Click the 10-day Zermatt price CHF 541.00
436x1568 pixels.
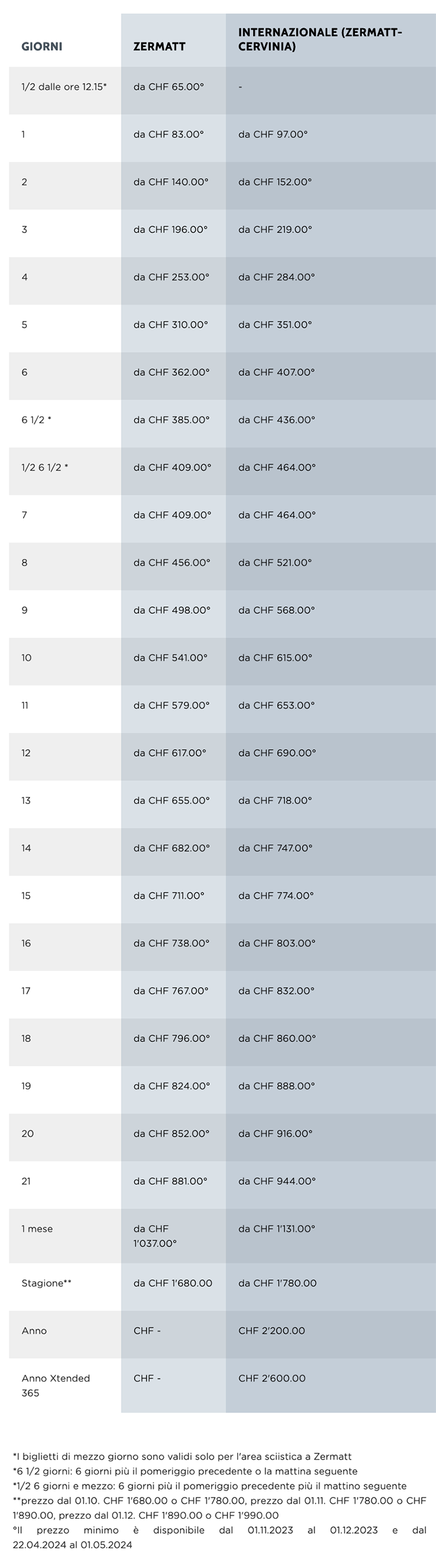pyautogui.click(x=170, y=657)
